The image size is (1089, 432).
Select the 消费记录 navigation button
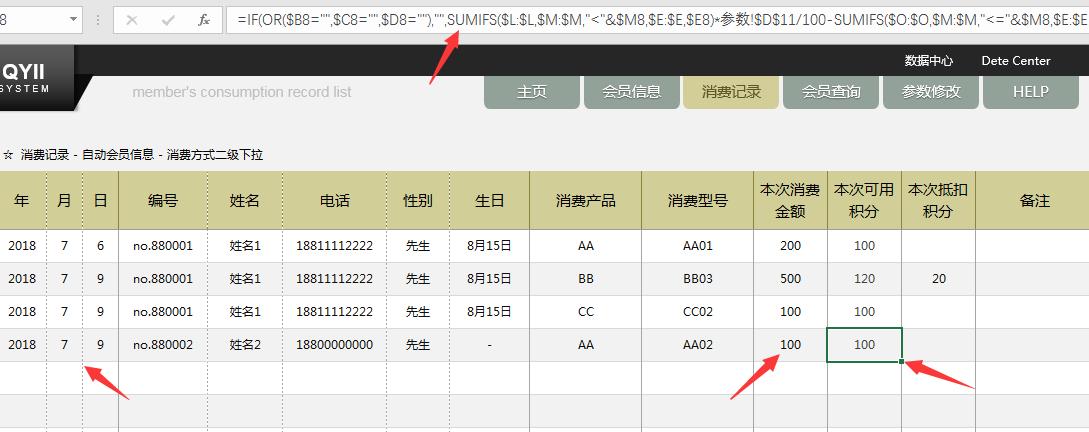coord(731,92)
